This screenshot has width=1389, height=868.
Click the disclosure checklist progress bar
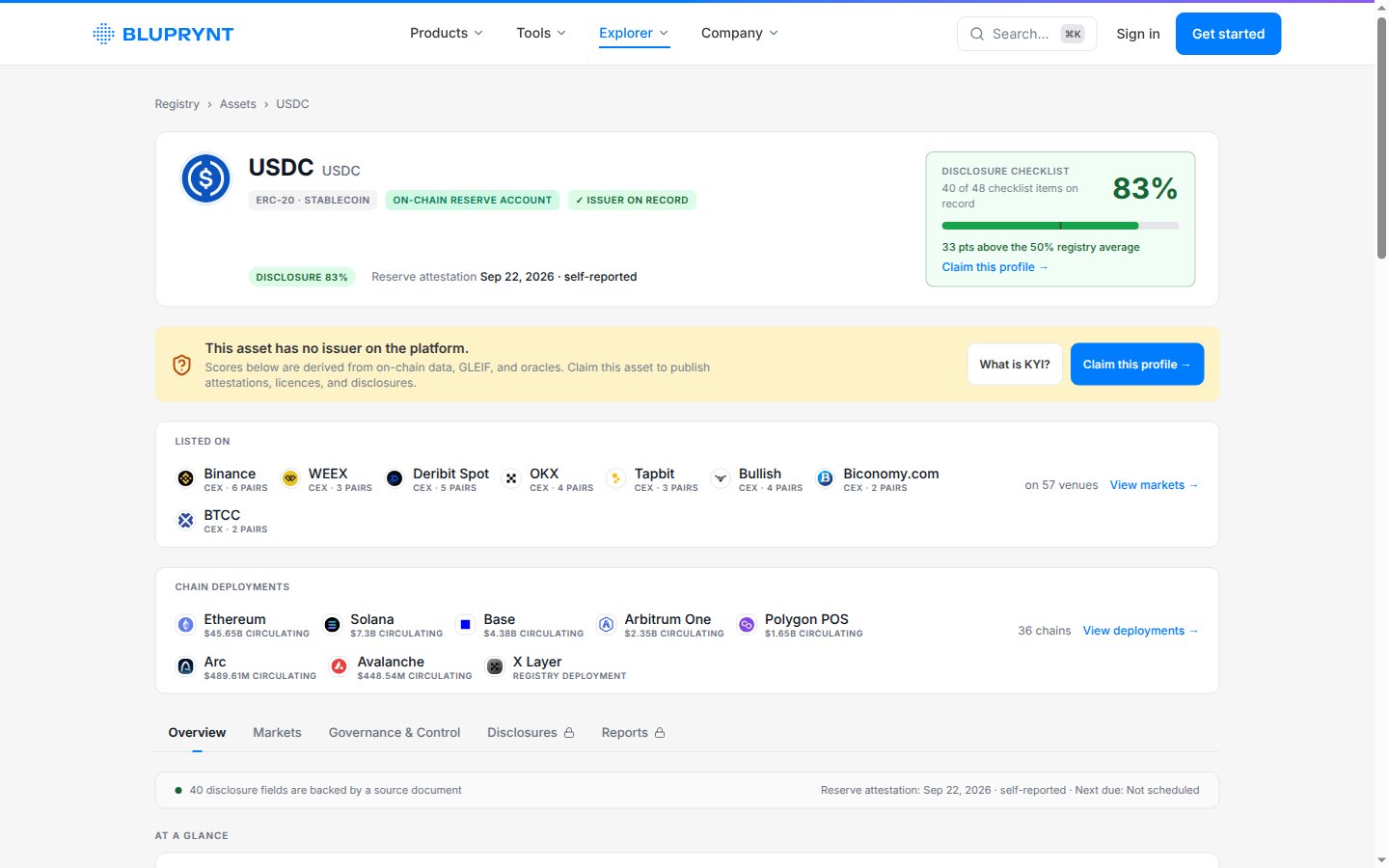1060,226
